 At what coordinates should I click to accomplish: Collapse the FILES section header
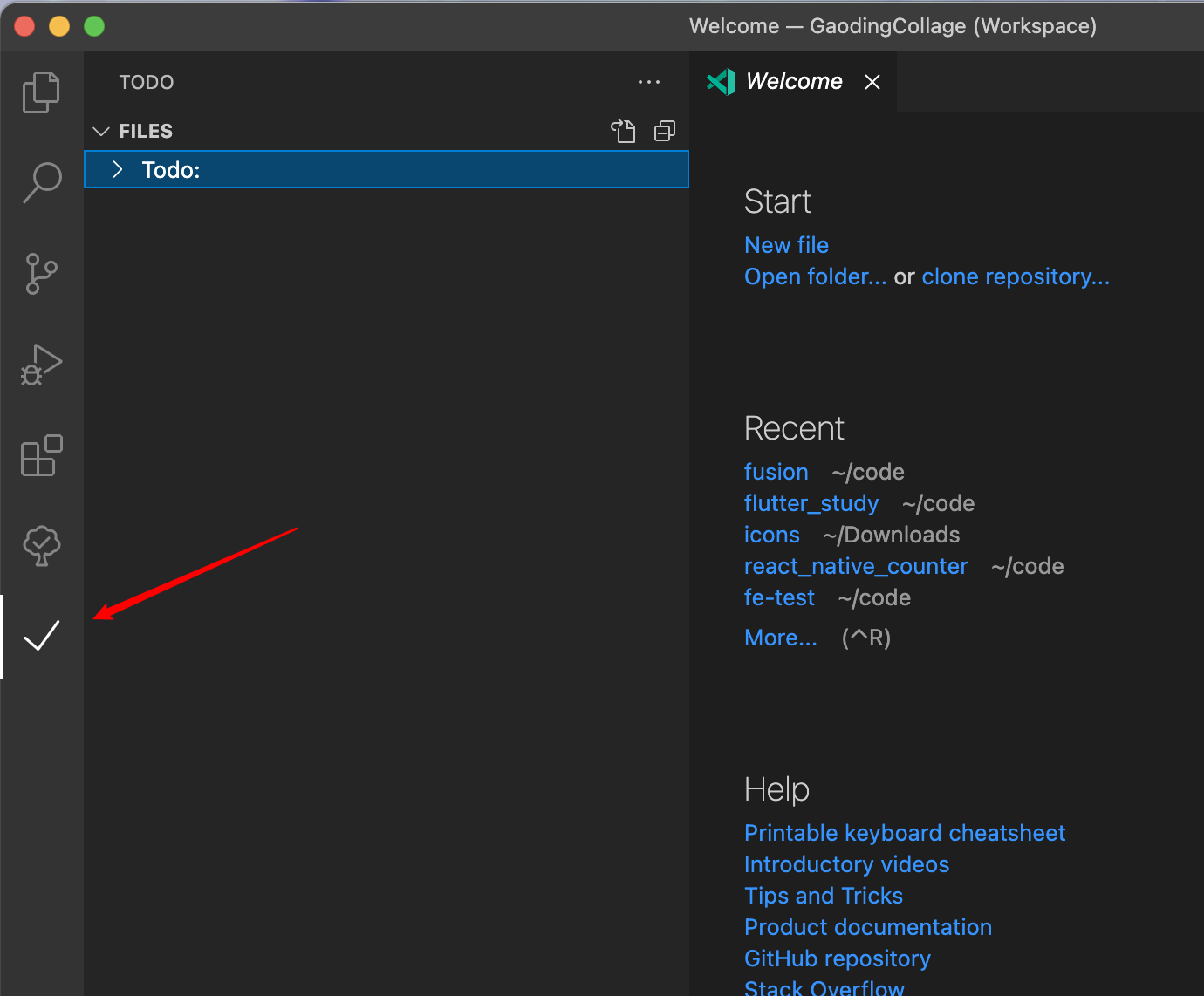click(100, 131)
